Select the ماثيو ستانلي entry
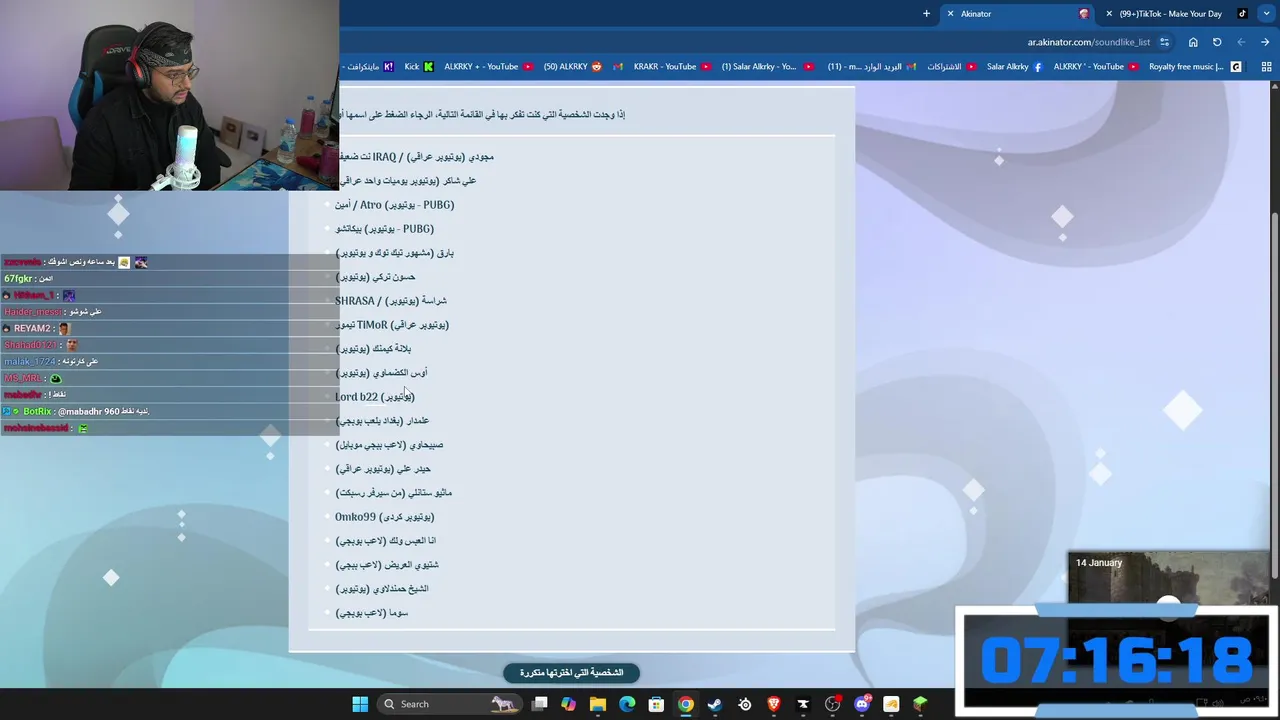 click(x=393, y=493)
